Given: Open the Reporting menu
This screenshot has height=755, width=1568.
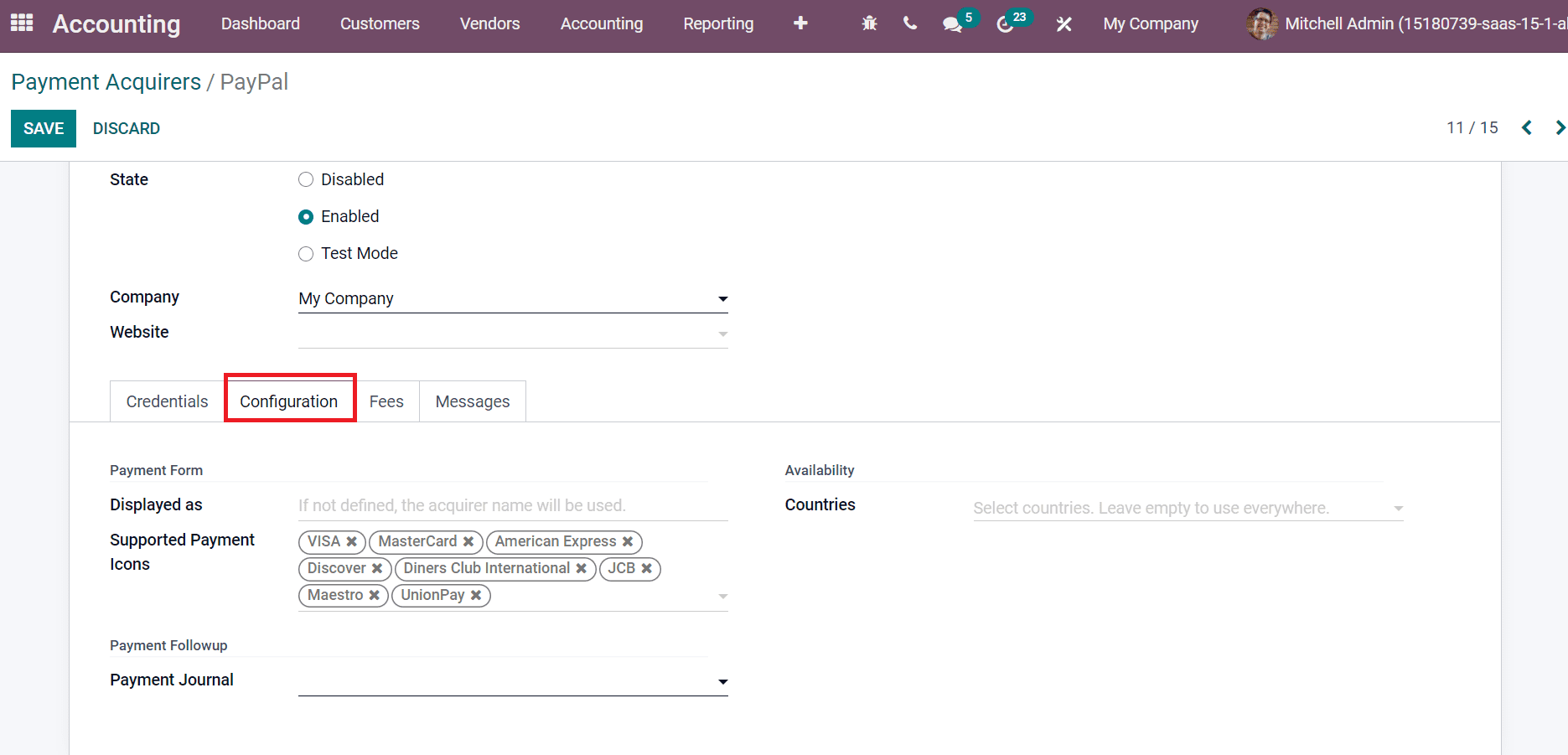Looking at the screenshot, I should coord(718,24).
